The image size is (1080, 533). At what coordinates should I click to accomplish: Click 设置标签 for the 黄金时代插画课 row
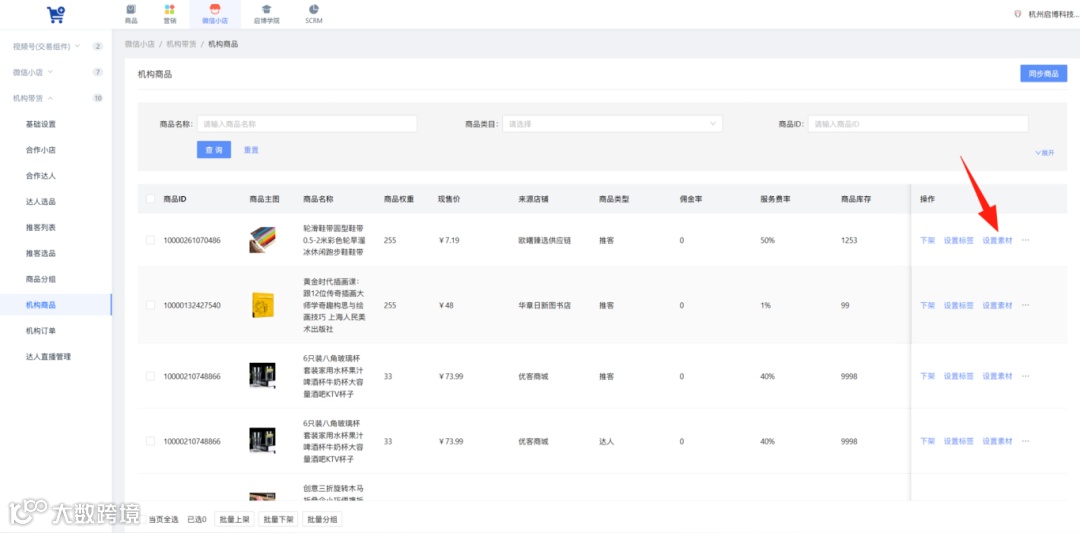click(958, 305)
